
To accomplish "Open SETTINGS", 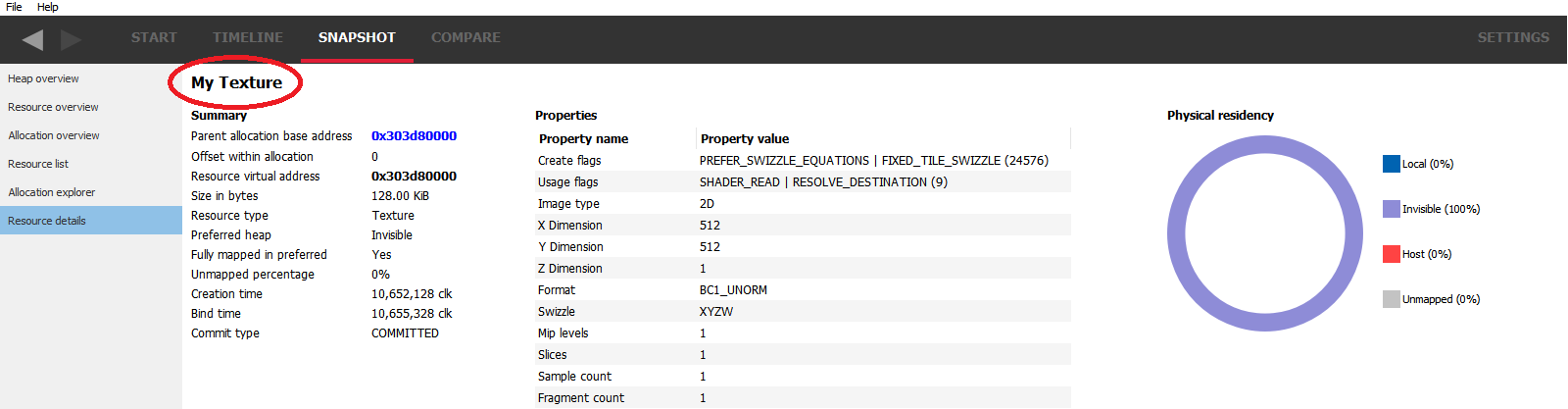I will (x=1513, y=37).
